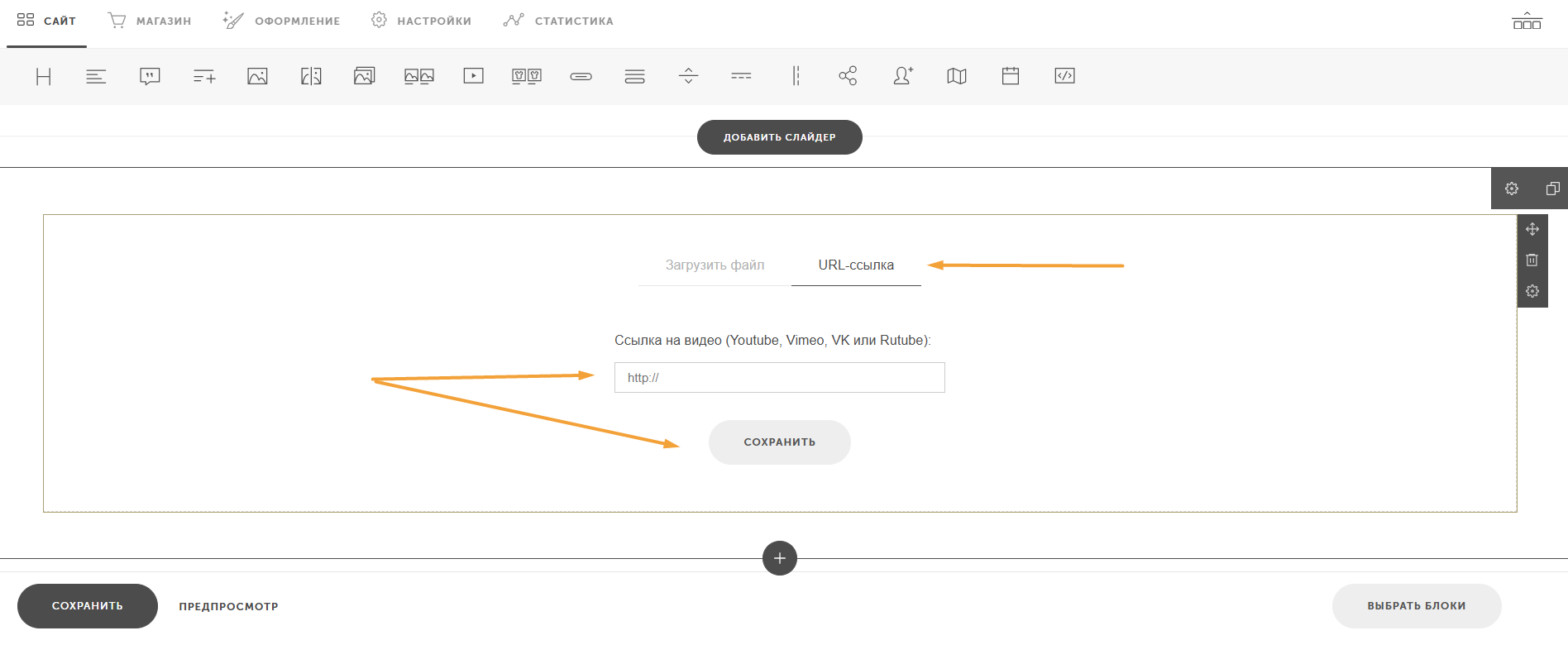
Task: Add a quote block icon
Action: [x=150, y=76]
